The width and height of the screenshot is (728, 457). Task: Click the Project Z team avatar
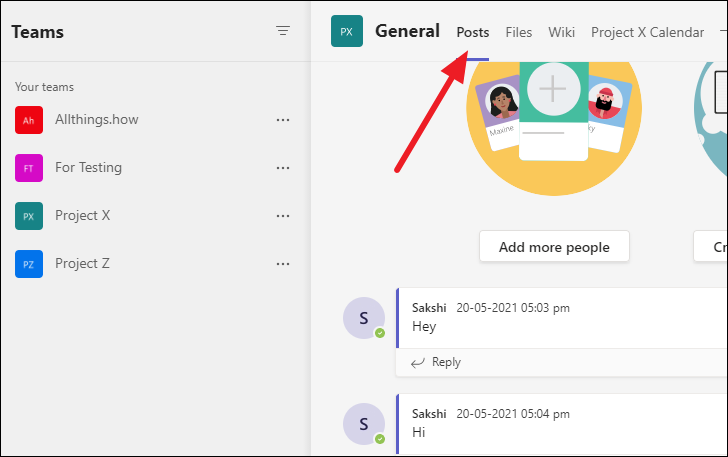click(29, 264)
